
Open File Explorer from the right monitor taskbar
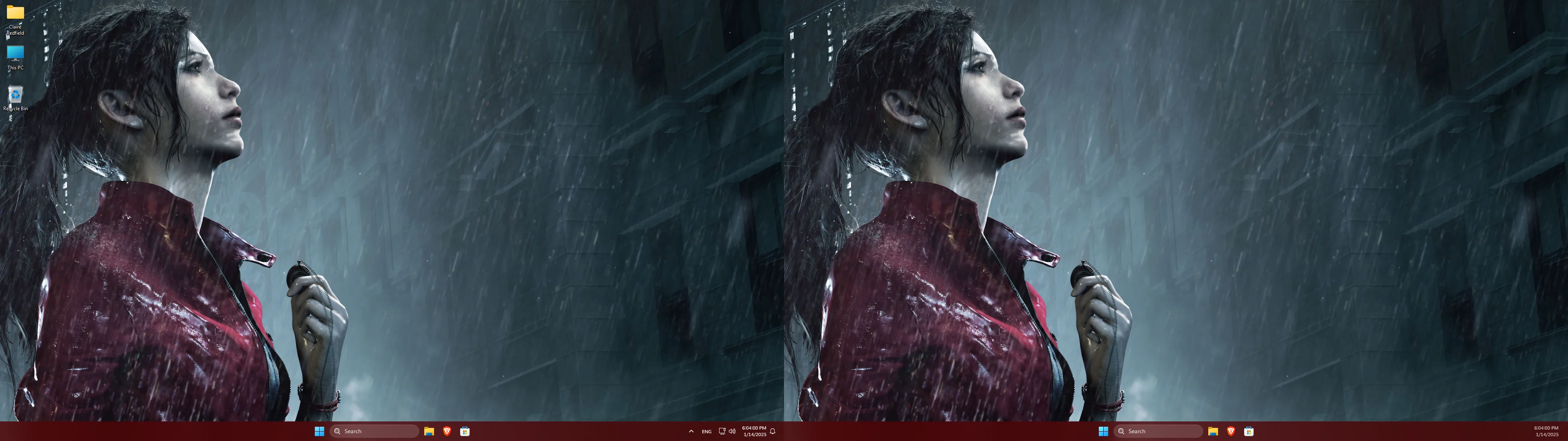(x=1213, y=431)
